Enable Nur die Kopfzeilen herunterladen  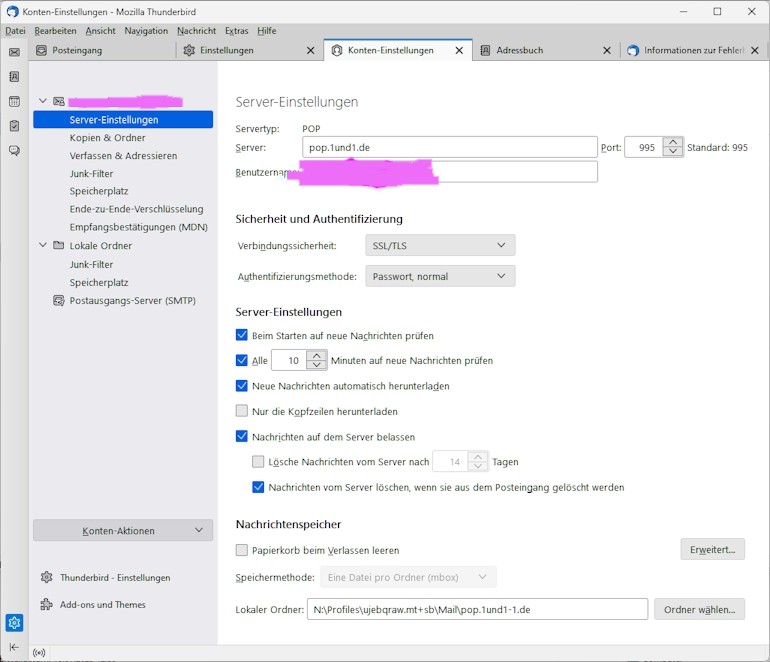pyautogui.click(x=242, y=411)
